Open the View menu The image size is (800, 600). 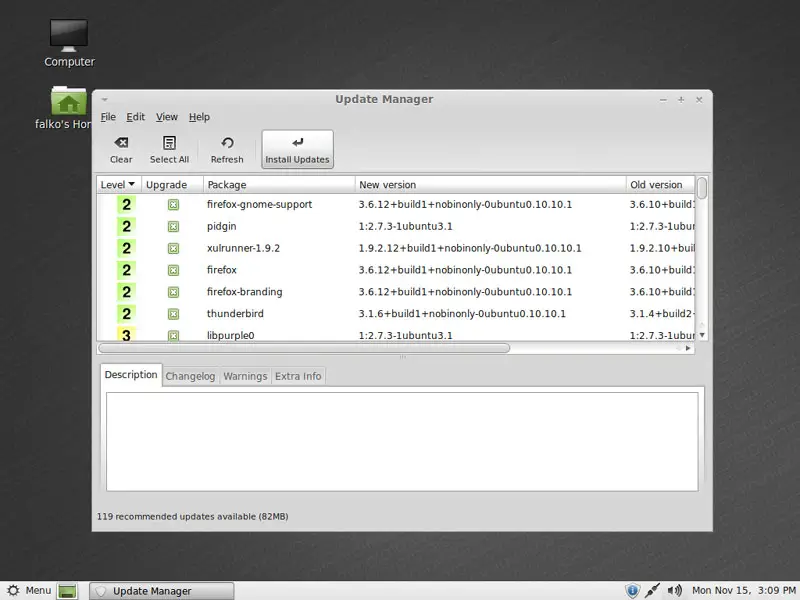tap(167, 117)
